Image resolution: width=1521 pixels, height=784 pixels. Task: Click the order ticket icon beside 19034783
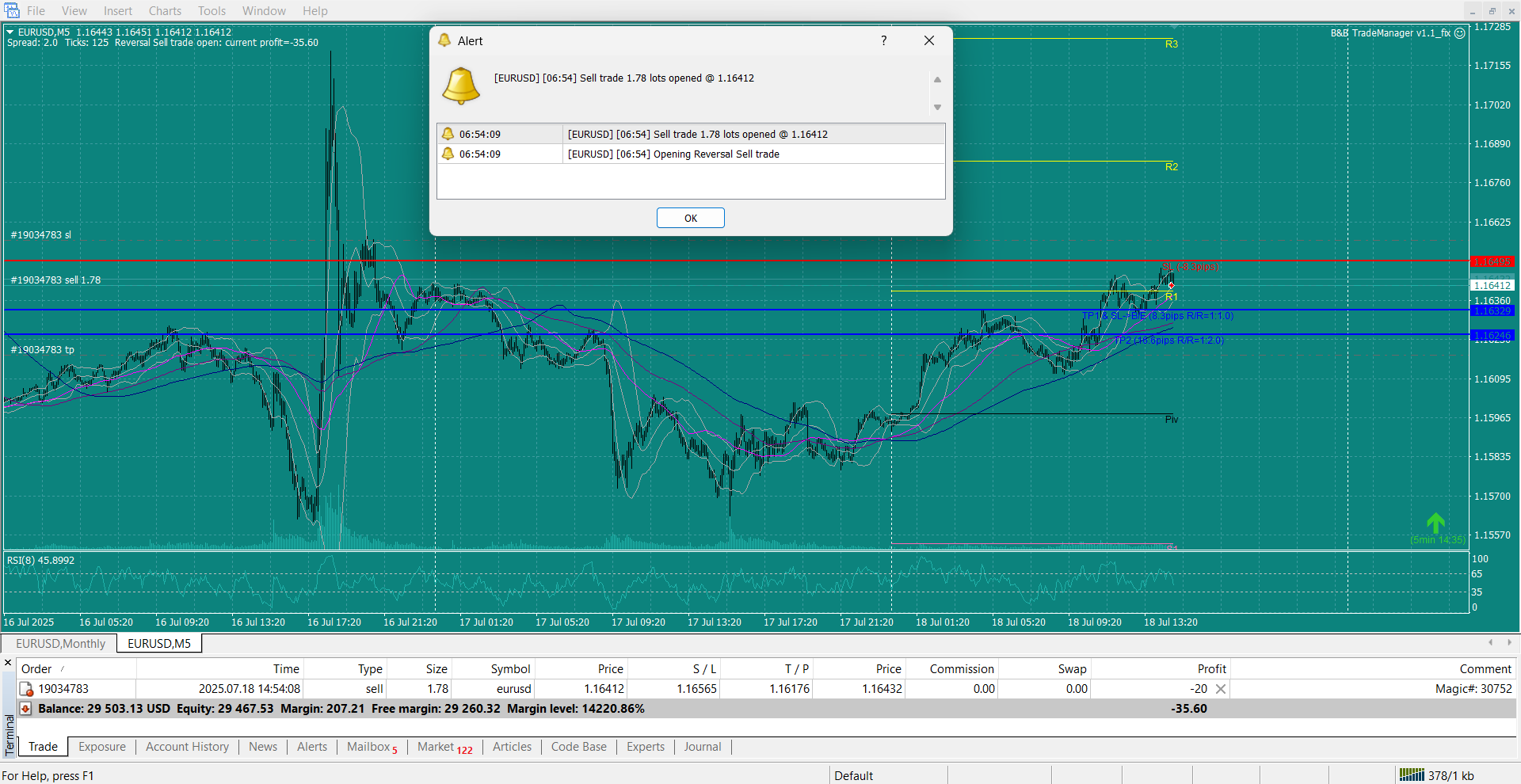(26, 689)
